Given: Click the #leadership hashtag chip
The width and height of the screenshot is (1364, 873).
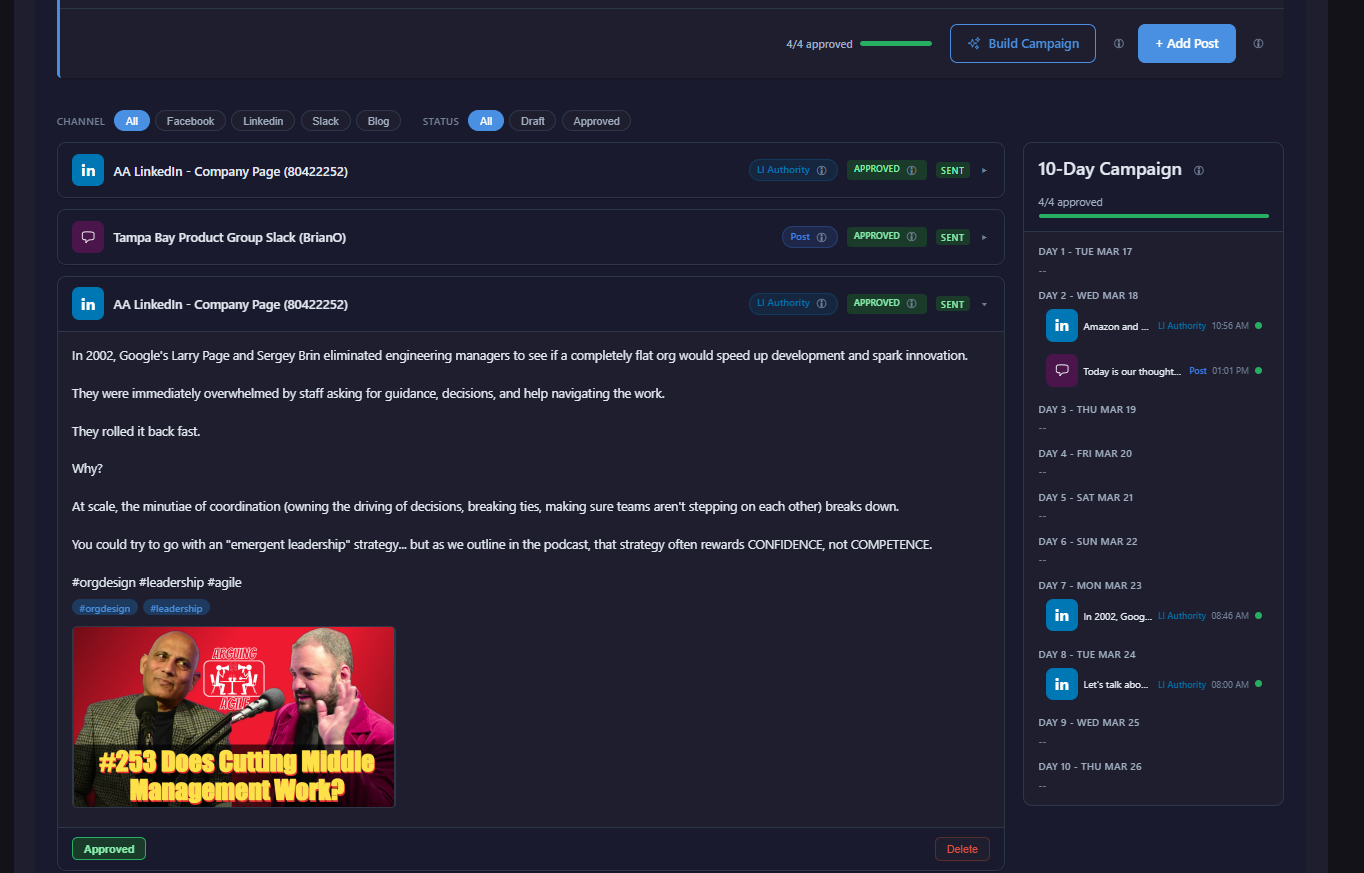Looking at the screenshot, I should (x=176, y=608).
